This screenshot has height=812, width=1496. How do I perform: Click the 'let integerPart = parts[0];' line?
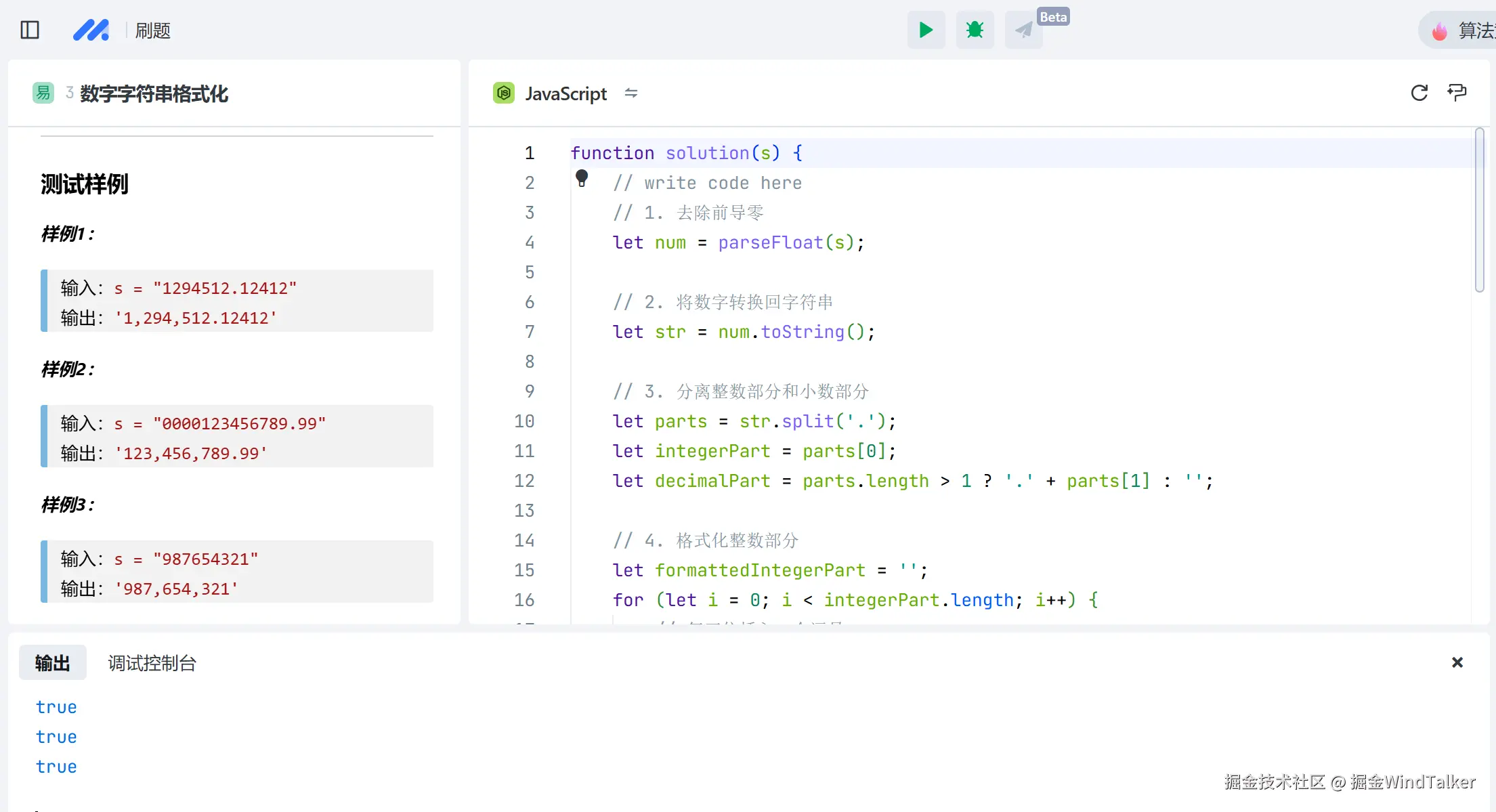[754, 451]
